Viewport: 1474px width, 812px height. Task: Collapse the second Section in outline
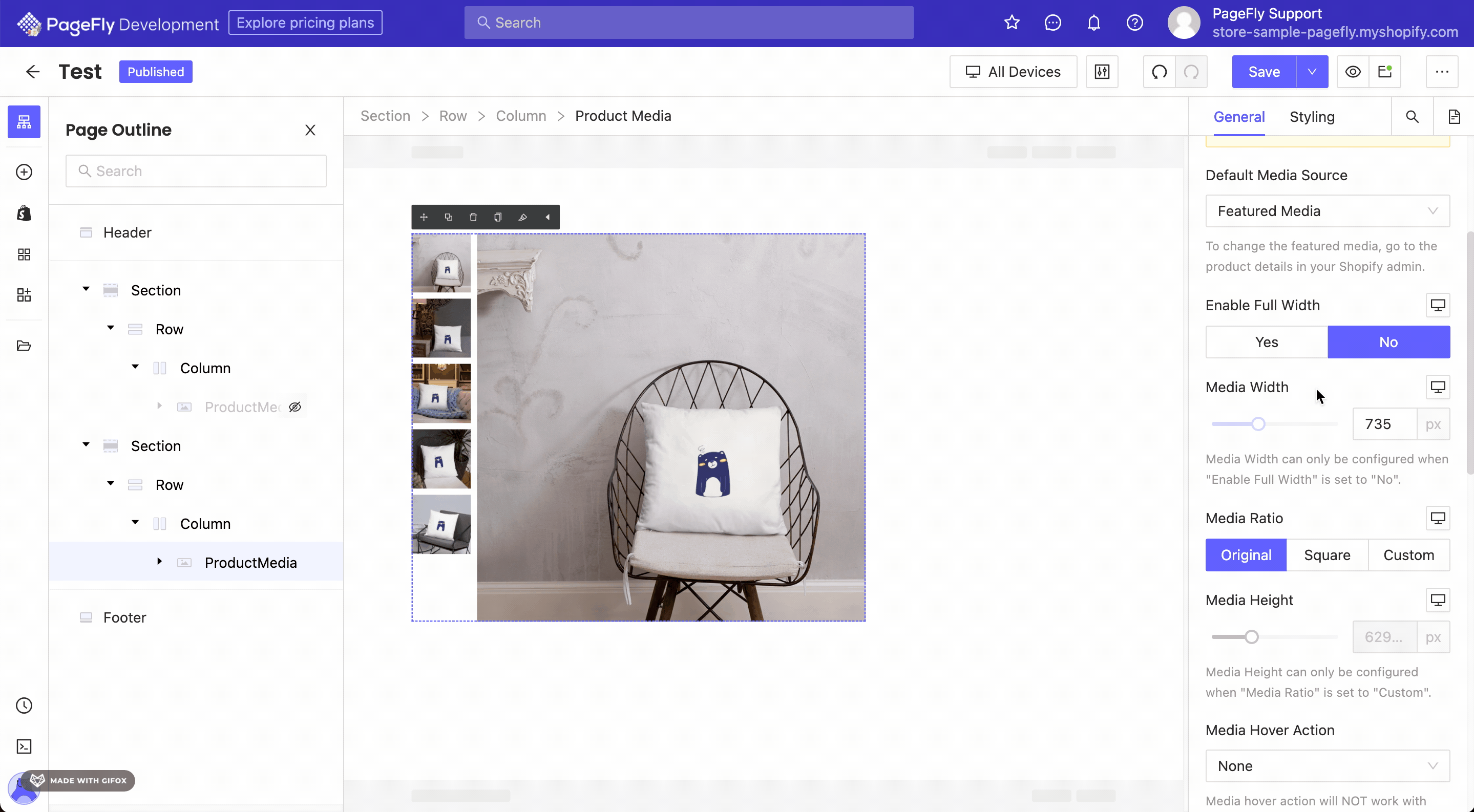tap(86, 445)
